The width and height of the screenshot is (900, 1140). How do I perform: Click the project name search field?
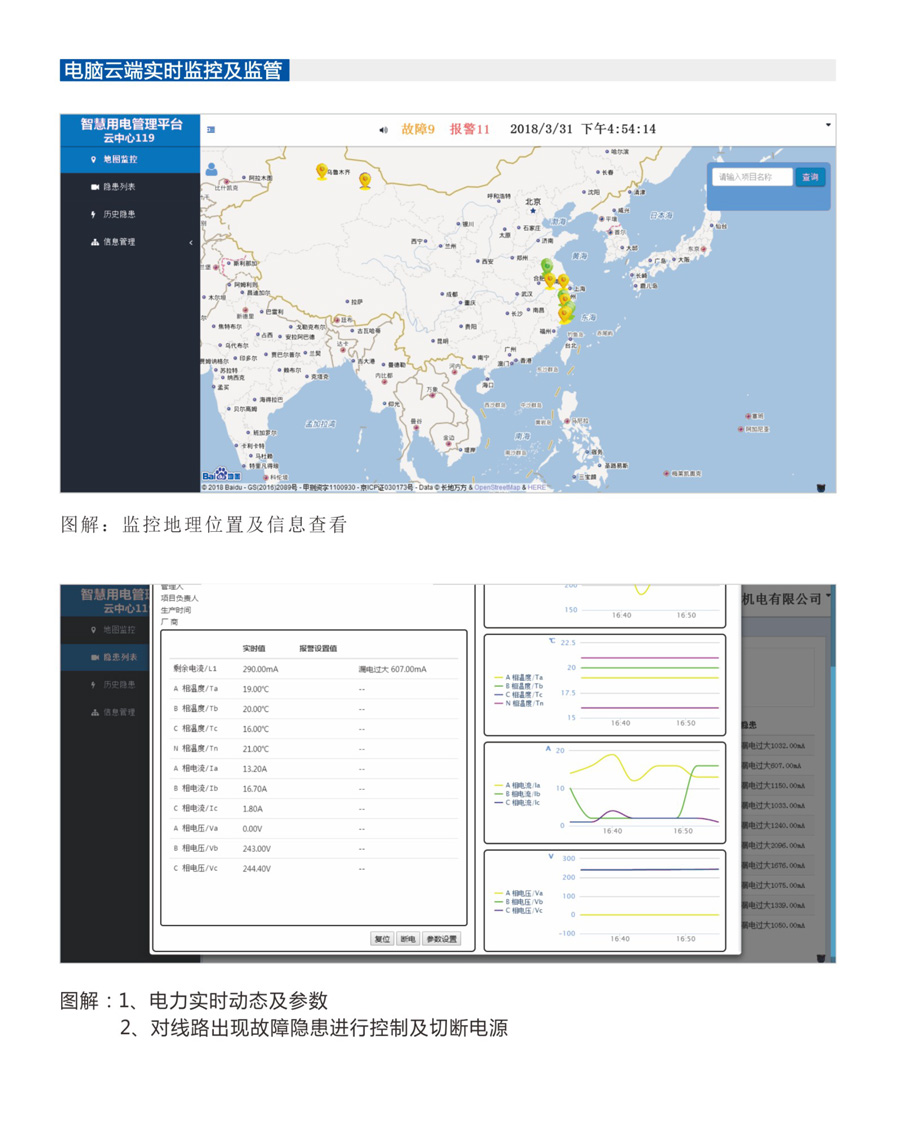[x=752, y=177]
